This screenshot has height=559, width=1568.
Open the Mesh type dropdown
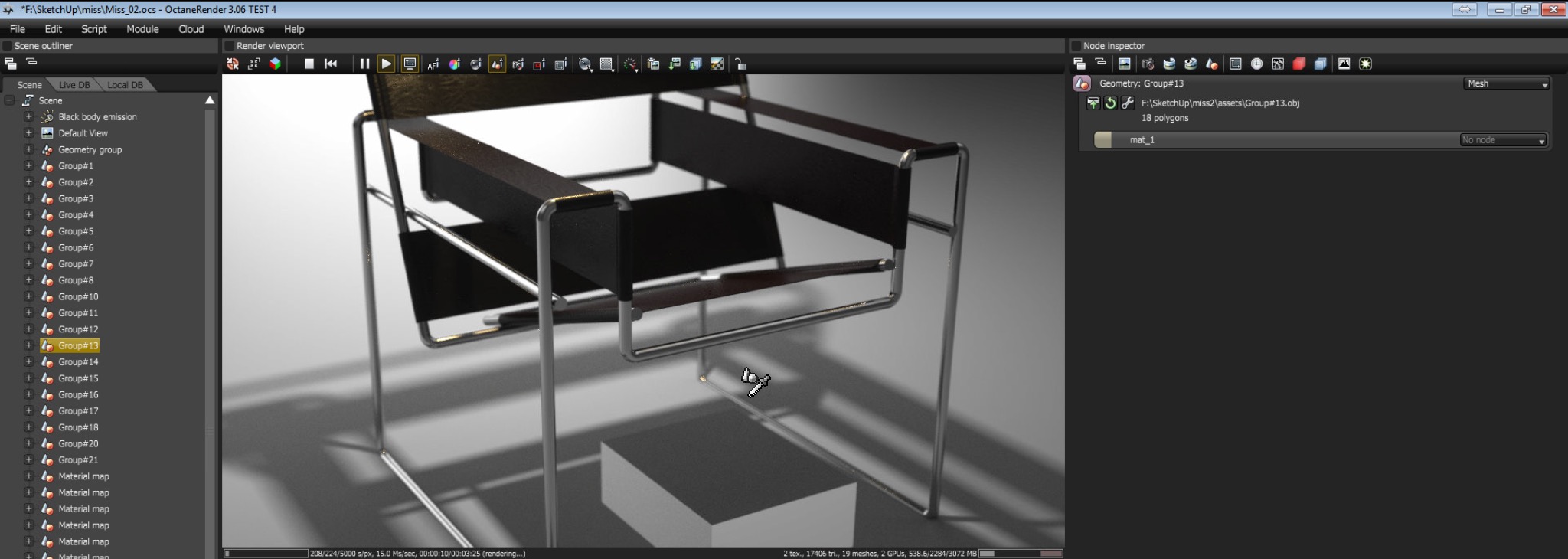coord(1507,83)
